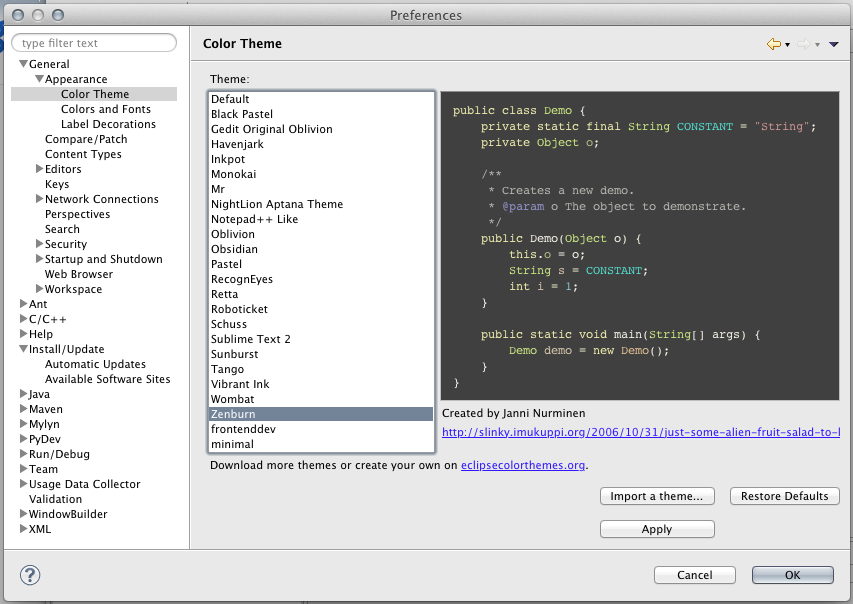
Task: Select the Roboticket theme
Action: pos(321,309)
